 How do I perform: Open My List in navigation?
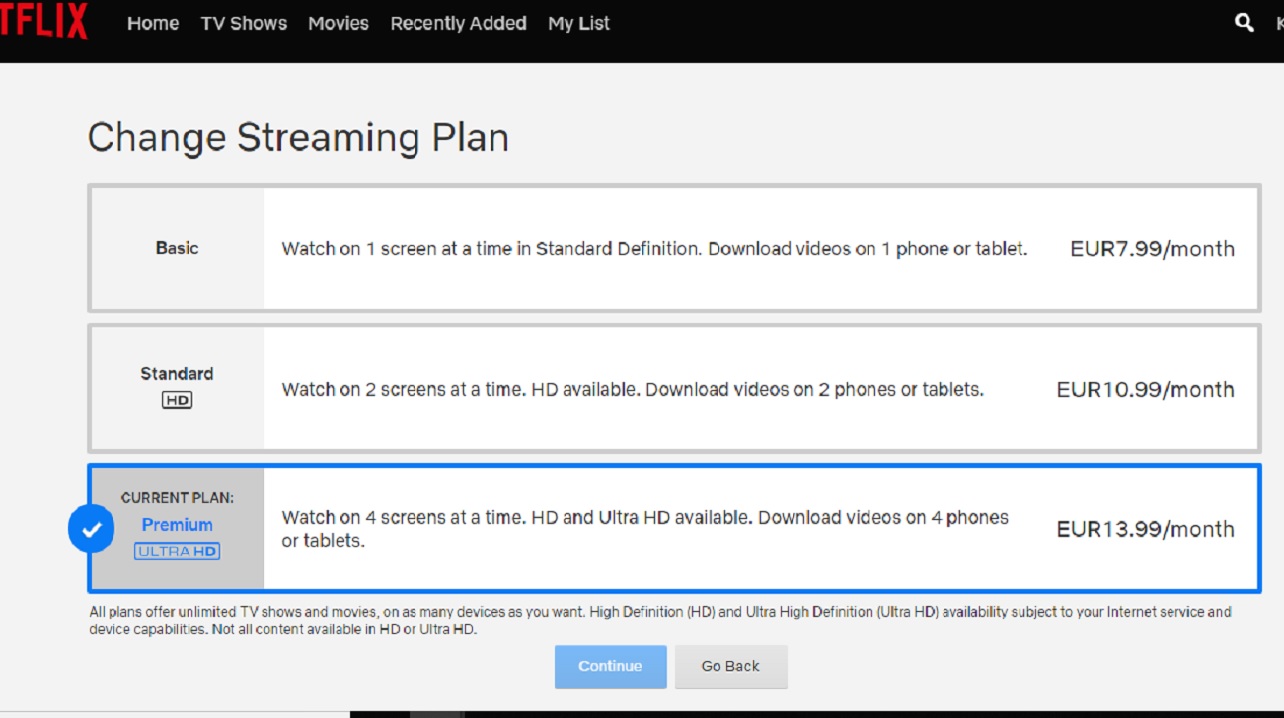point(578,23)
